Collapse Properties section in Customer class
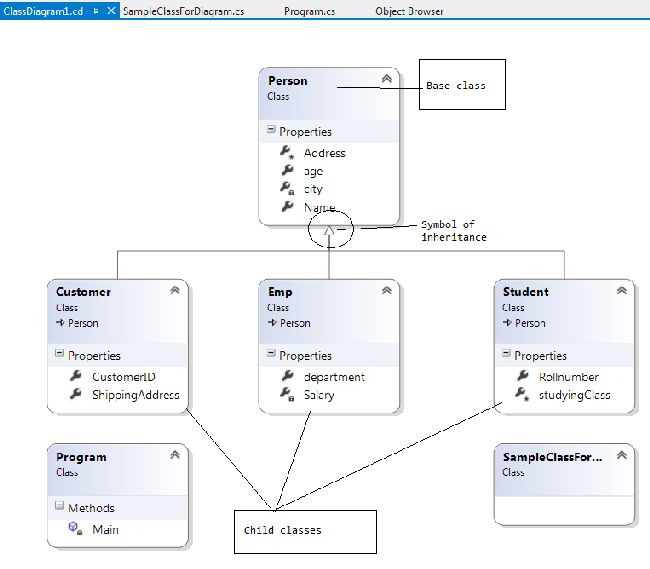The width and height of the screenshot is (650, 569). coord(59,354)
